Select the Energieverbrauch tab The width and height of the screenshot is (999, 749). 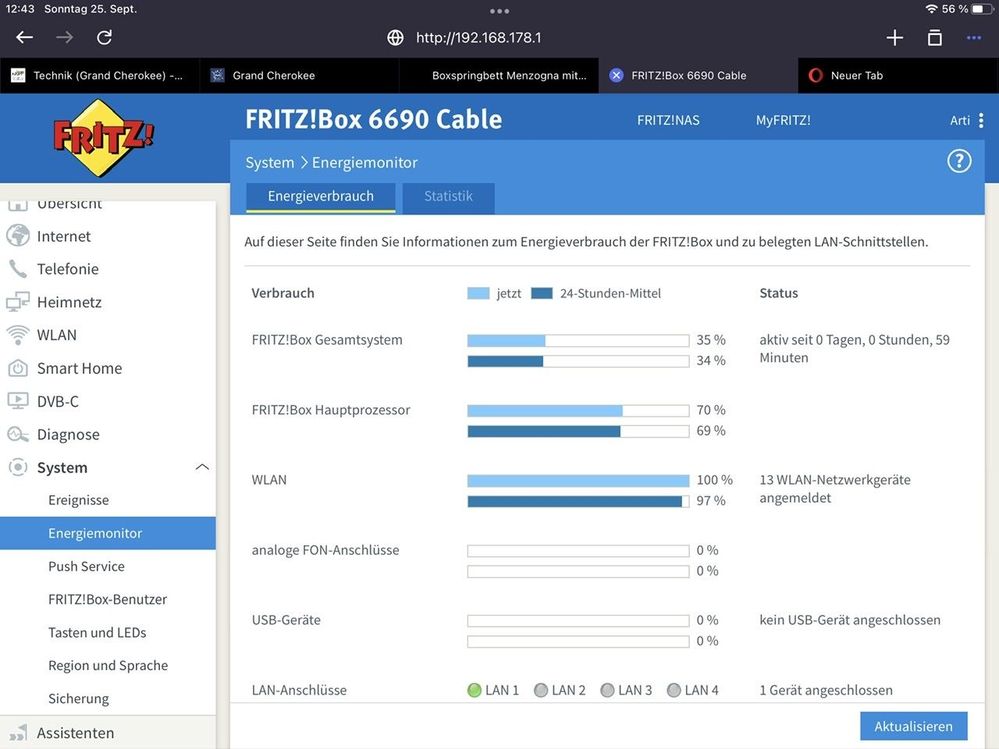click(x=320, y=197)
